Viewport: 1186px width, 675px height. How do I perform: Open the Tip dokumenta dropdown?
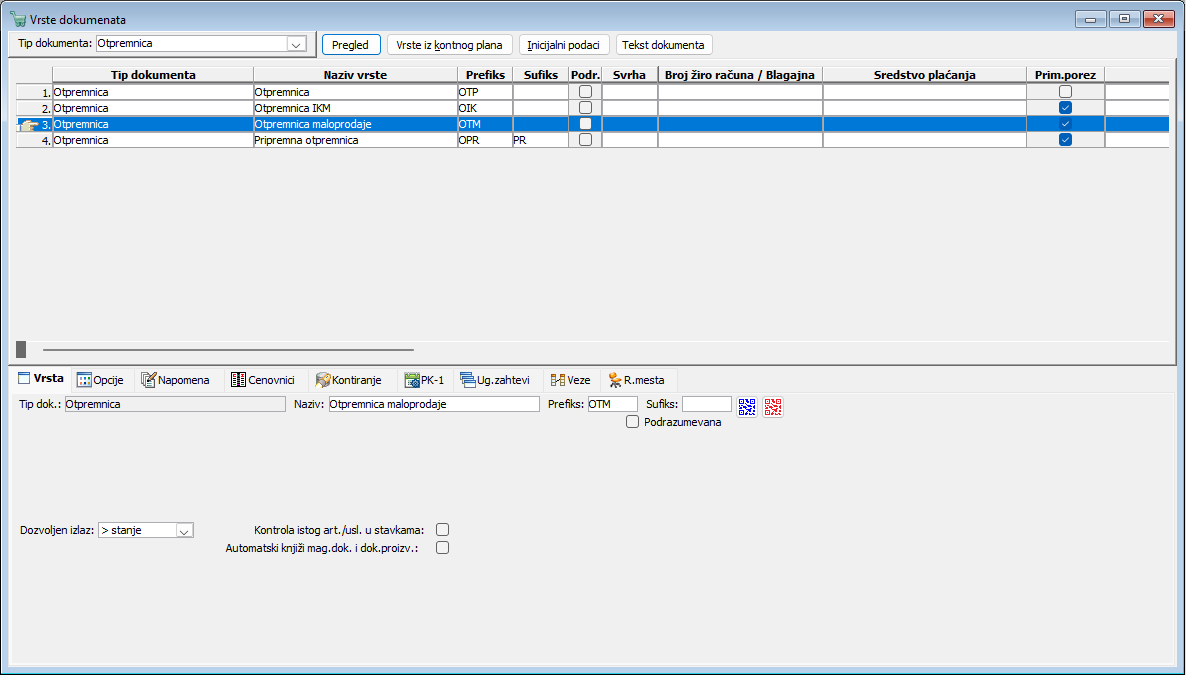click(x=296, y=44)
